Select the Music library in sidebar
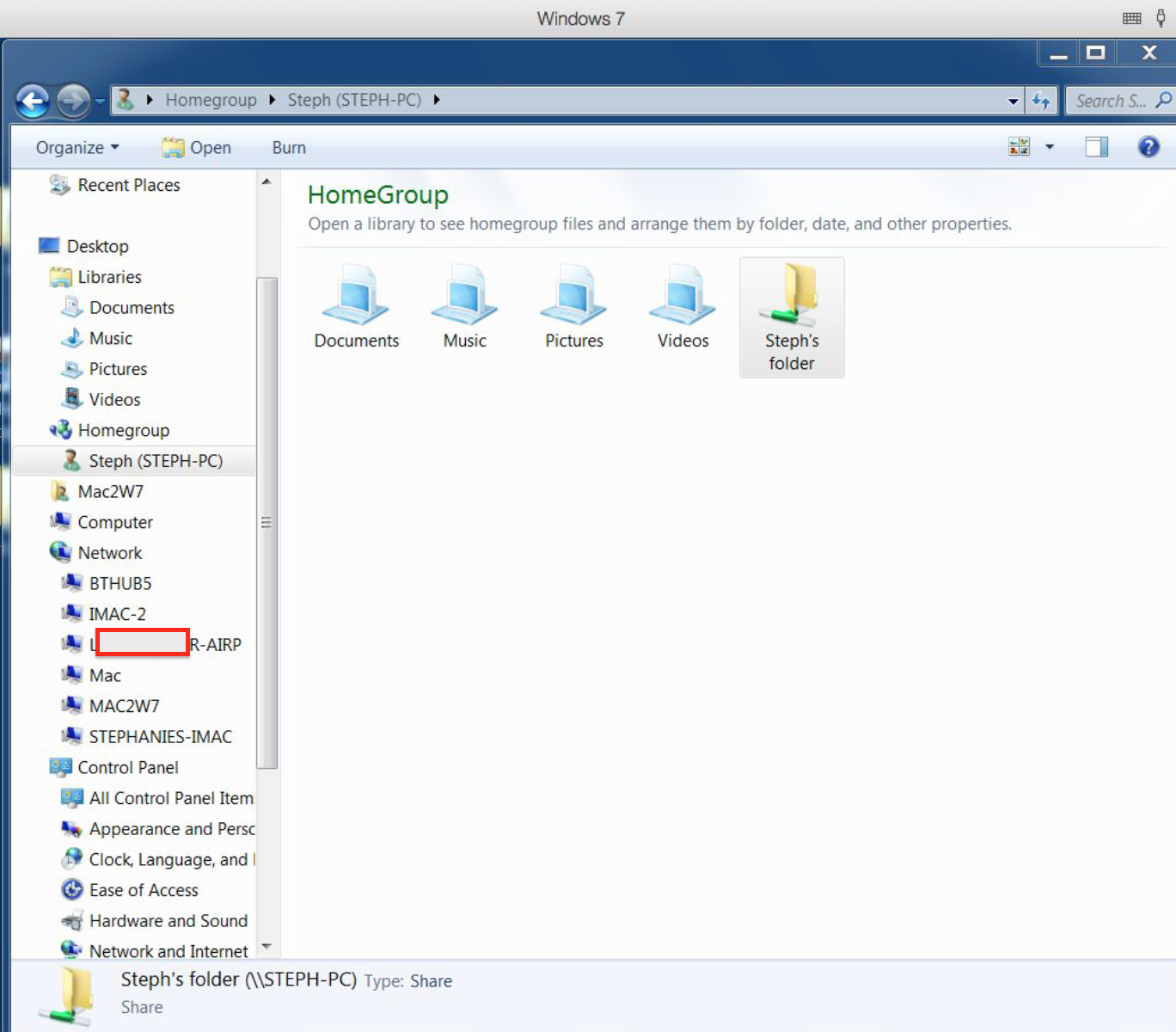The width and height of the screenshot is (1176, 1032). (95, 338)
